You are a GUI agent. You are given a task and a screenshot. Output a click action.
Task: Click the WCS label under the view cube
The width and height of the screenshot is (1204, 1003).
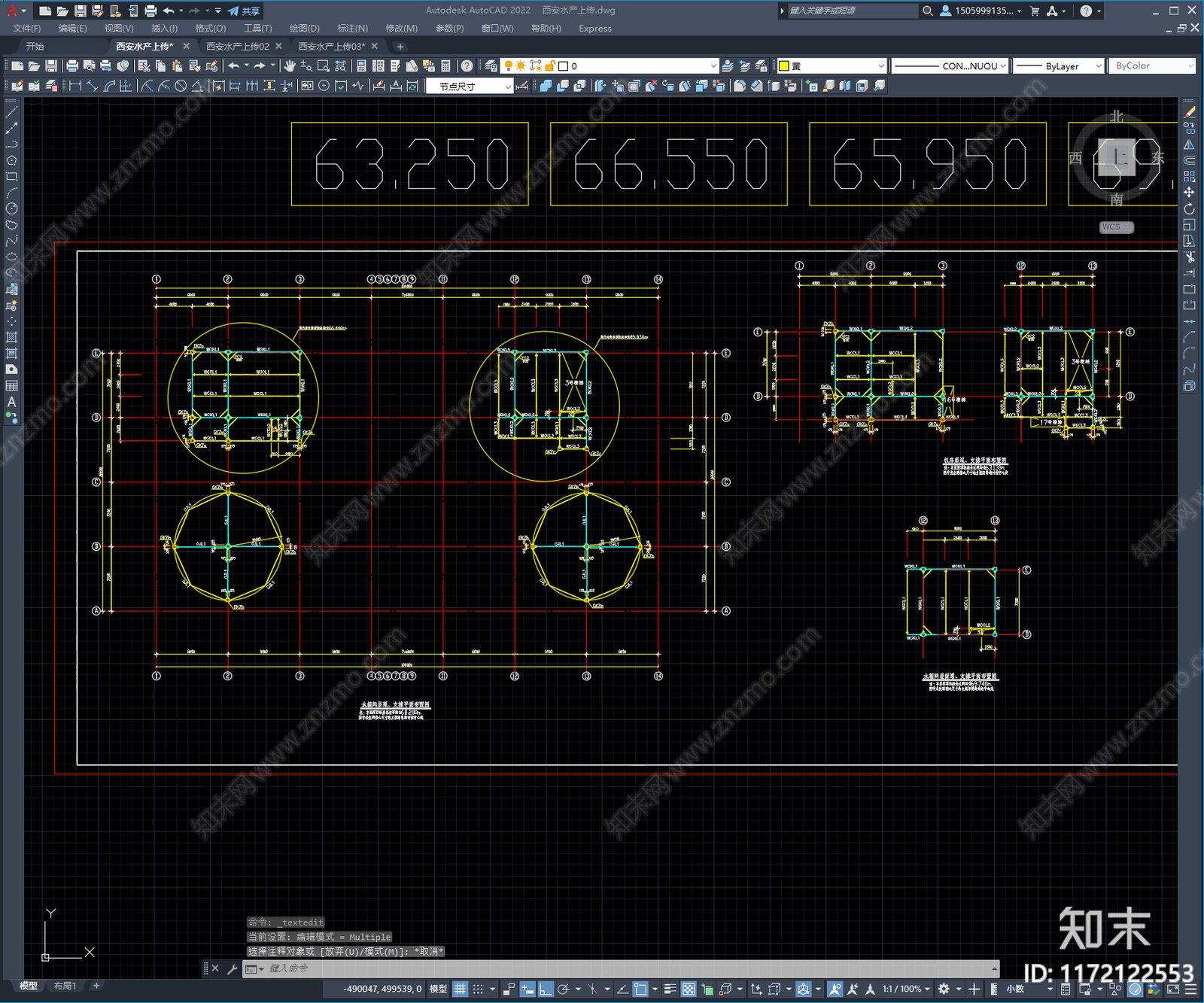(1117, 227)
